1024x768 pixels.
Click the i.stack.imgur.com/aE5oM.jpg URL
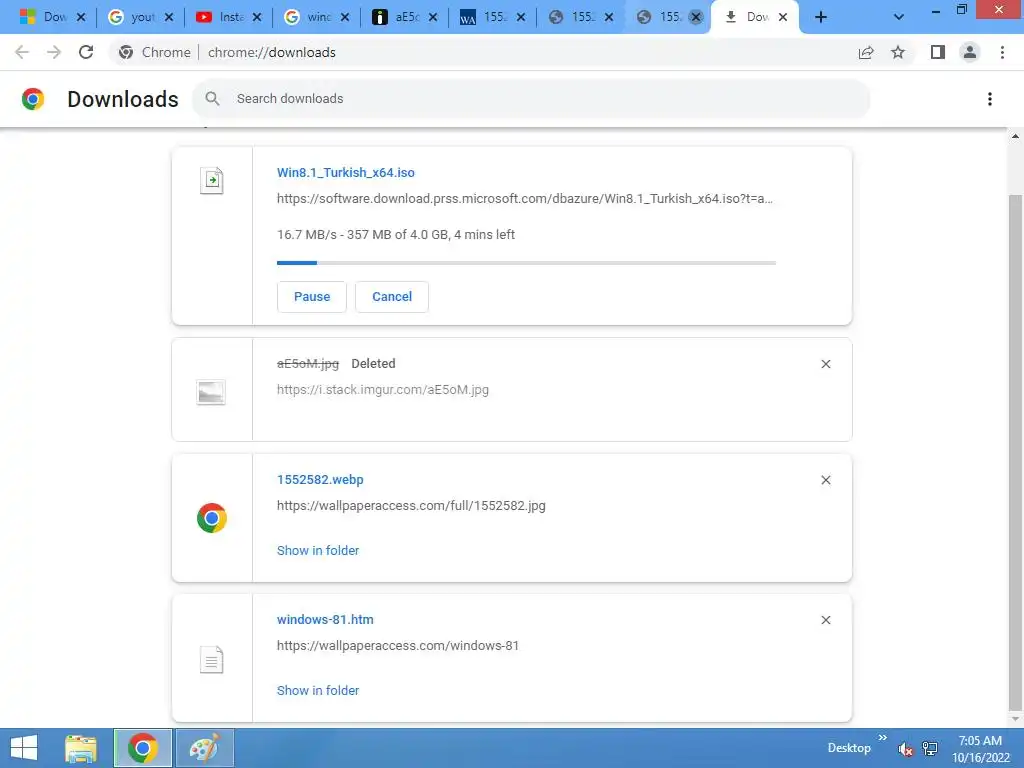tap(383, 389)
